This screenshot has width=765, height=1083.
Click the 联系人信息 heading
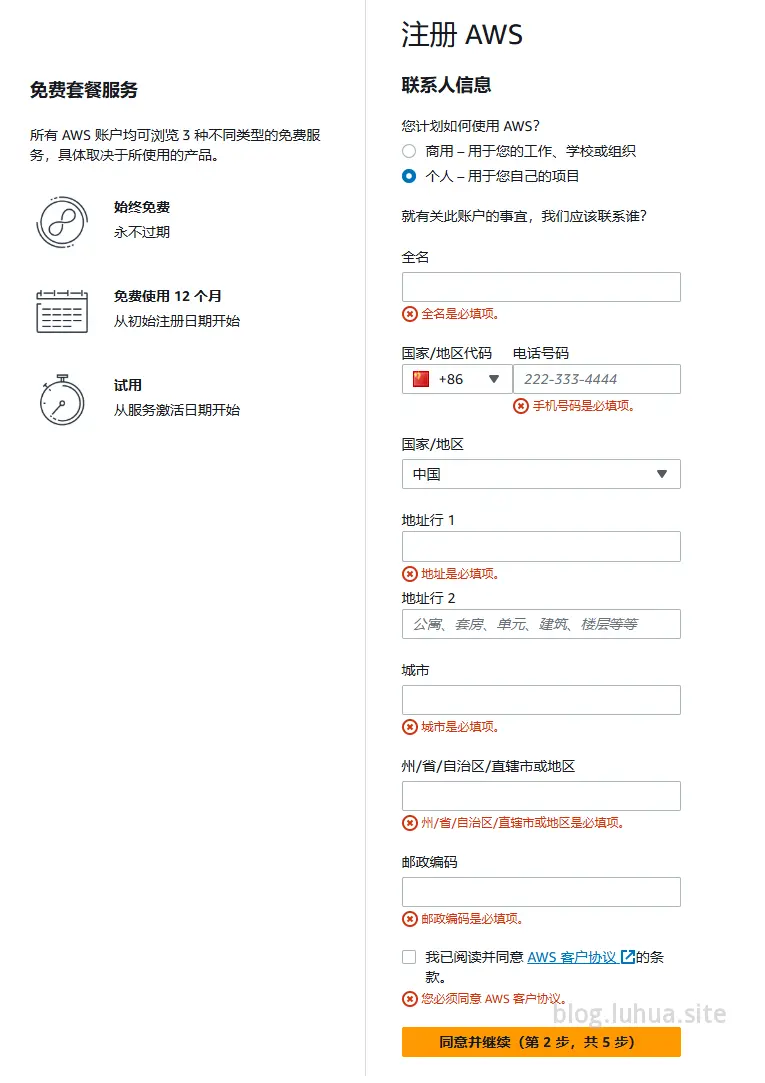tap(446, 85)
